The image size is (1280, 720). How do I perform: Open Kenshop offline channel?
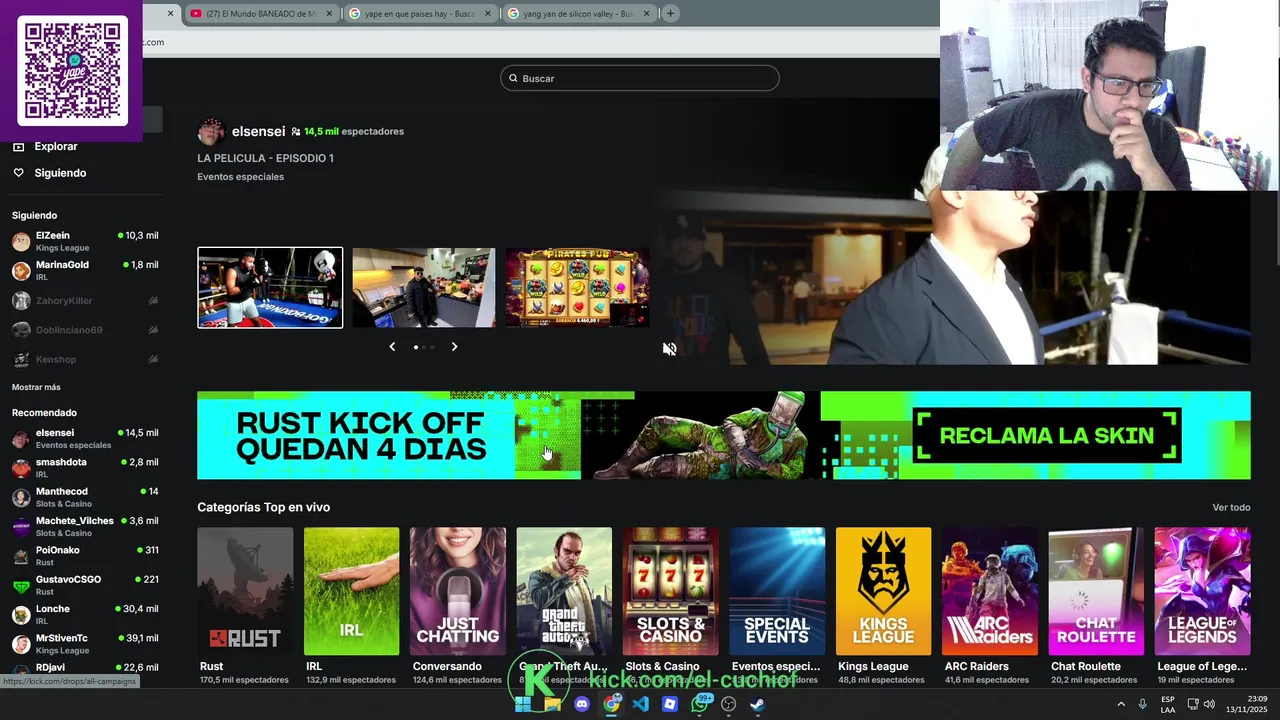click(85, 359)
